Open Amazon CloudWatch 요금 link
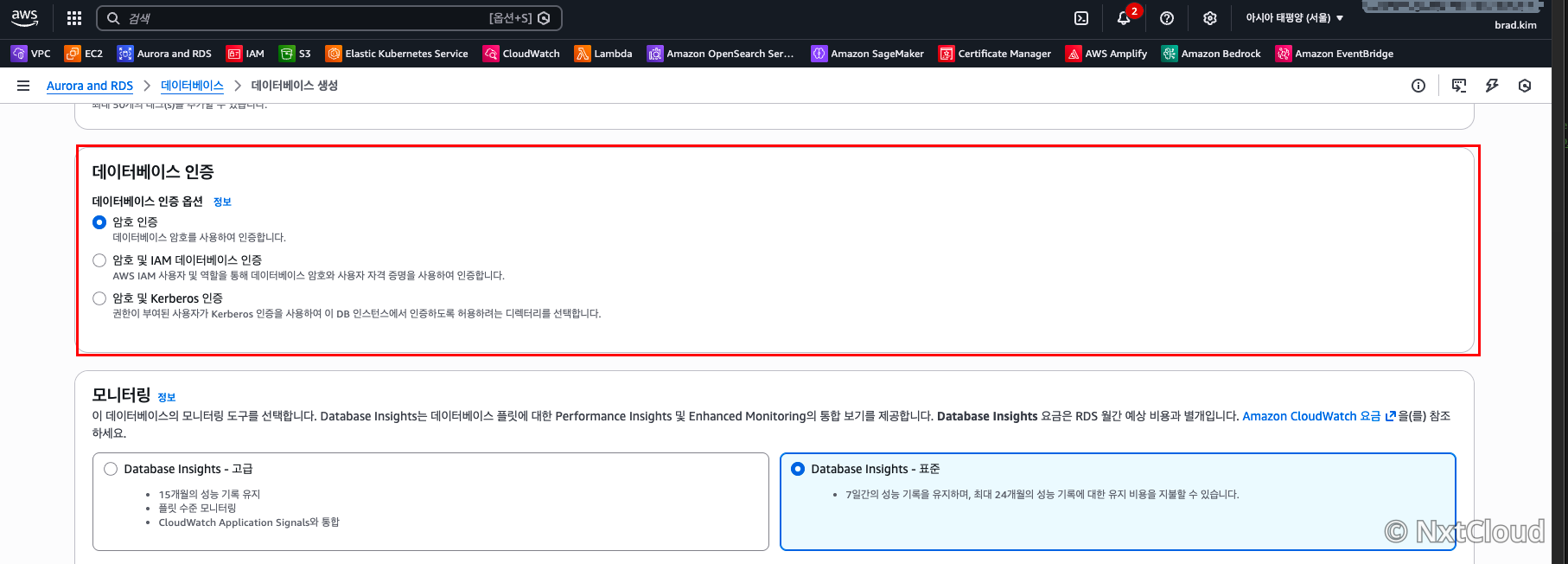 tap(1319, 416)
